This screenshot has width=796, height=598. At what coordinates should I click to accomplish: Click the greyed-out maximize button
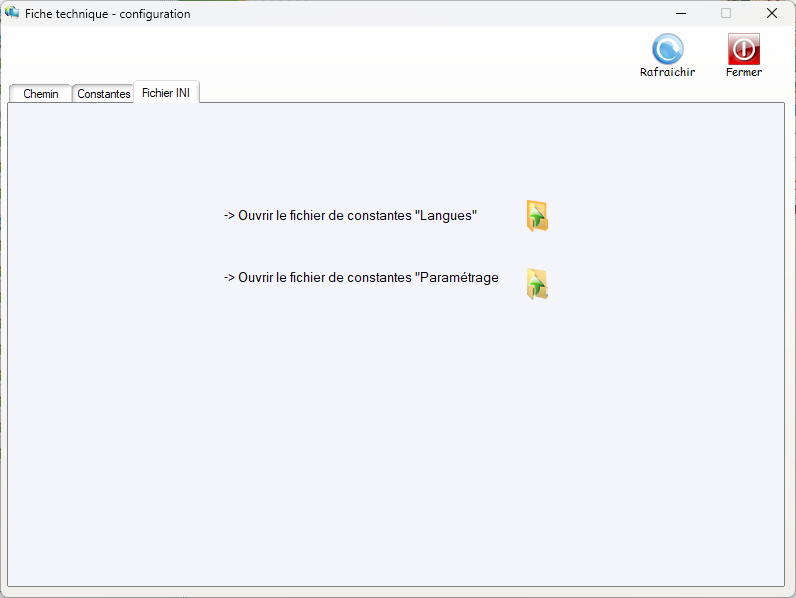coord(726,14)
